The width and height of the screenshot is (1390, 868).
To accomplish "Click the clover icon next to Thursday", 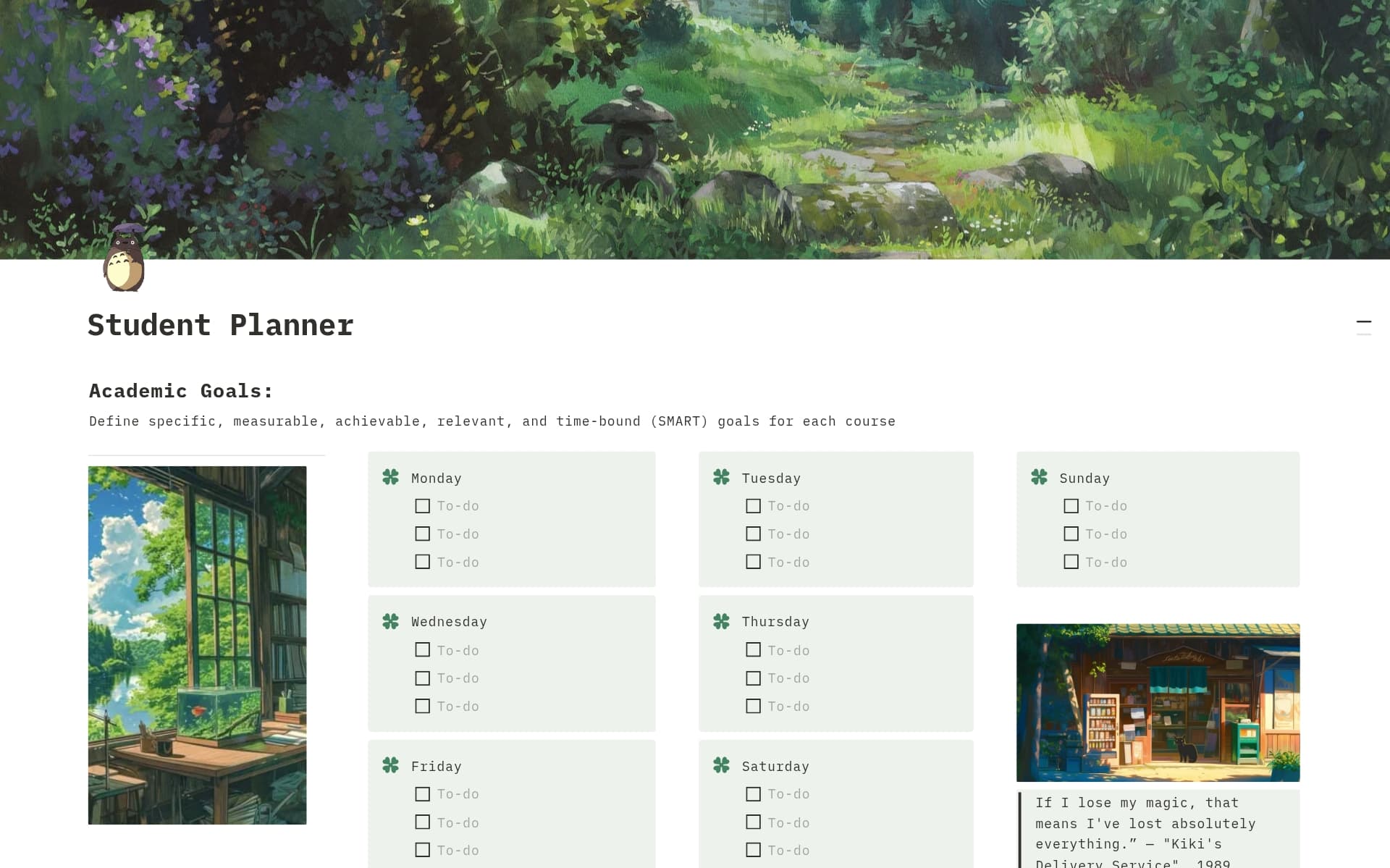I will [x=723, y=621].
